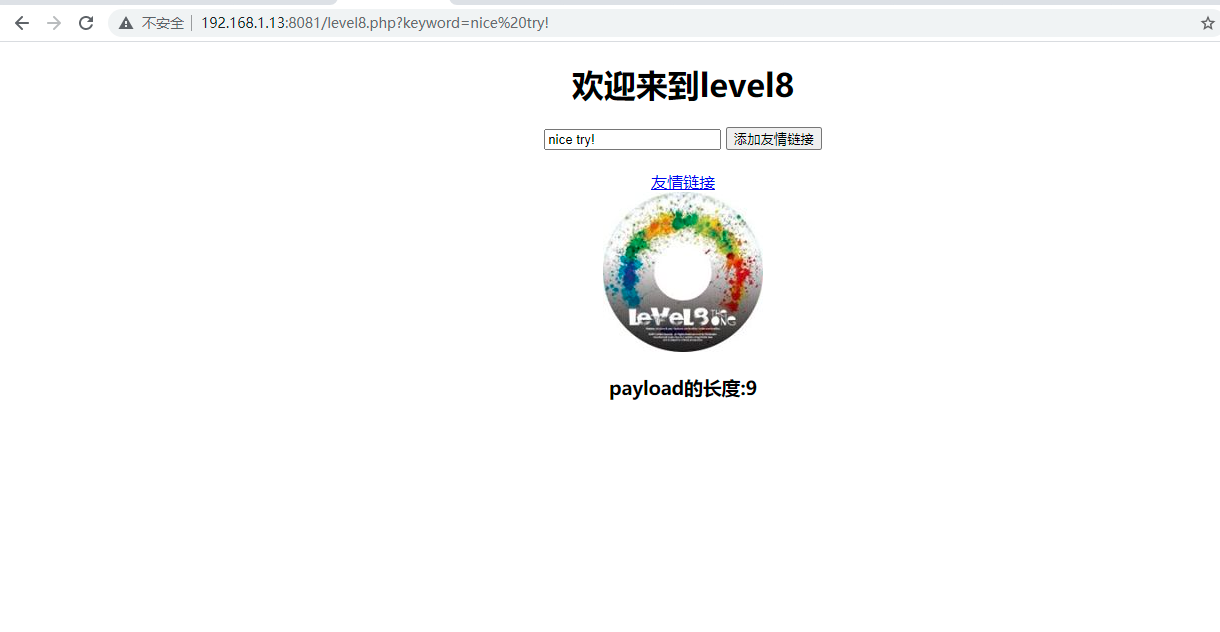Click the browser forward arrow
This screenshot has height=632, width=1220.
pos(54,23)
